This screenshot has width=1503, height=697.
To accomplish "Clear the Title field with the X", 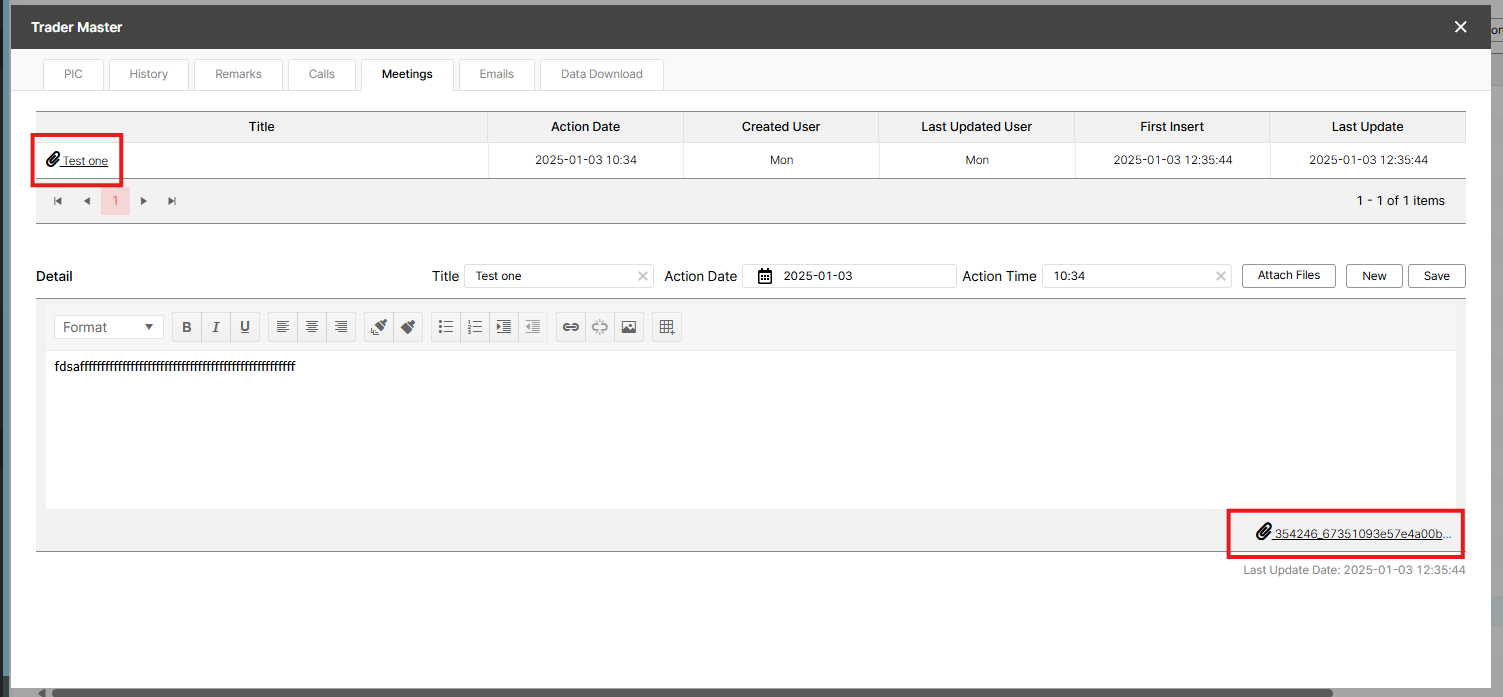I will [643, 276].
